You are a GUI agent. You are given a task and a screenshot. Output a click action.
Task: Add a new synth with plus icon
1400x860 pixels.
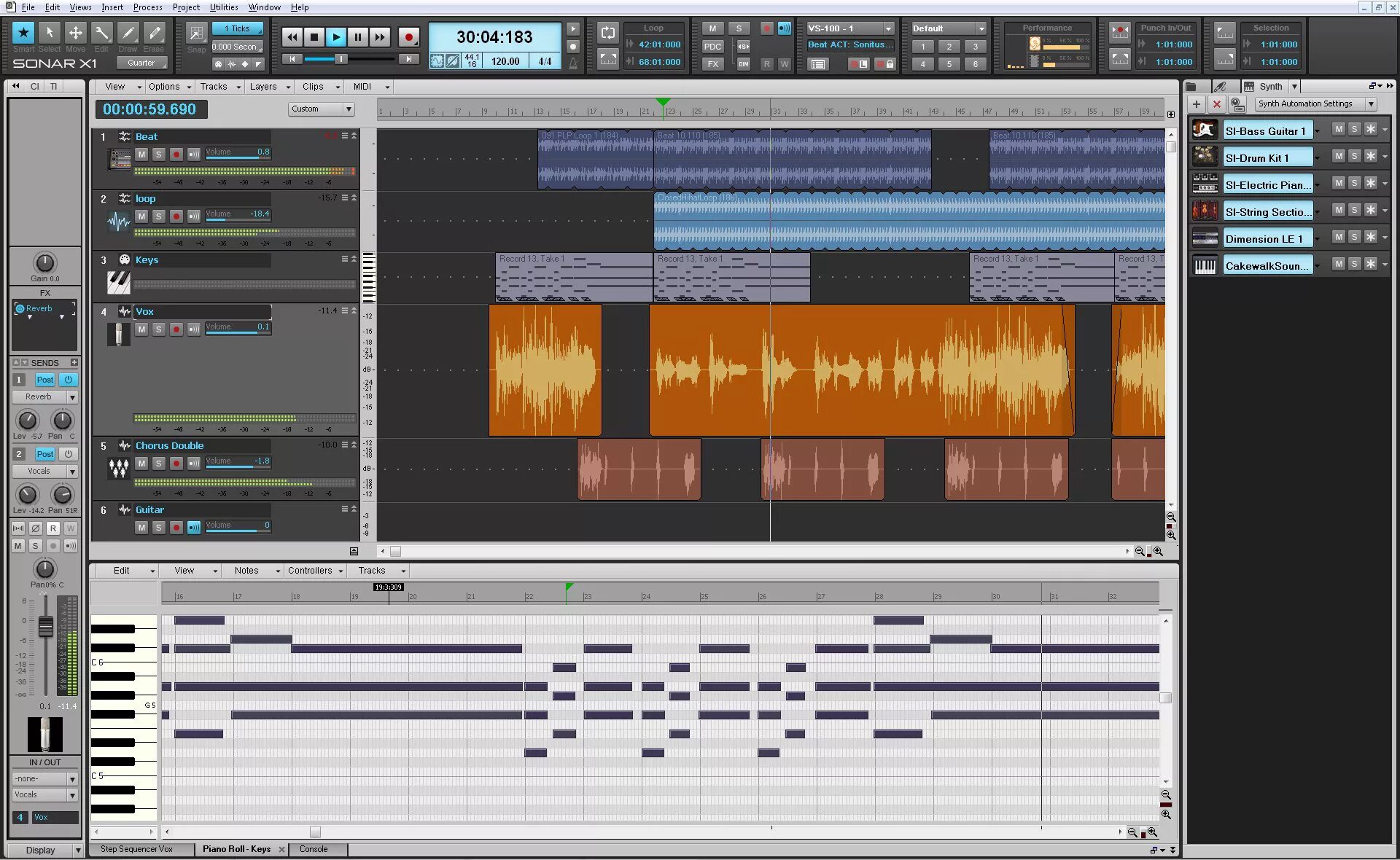[x=1196, y=104]
